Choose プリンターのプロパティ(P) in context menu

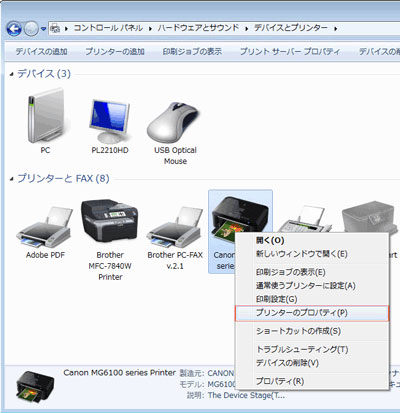[312, 313]
